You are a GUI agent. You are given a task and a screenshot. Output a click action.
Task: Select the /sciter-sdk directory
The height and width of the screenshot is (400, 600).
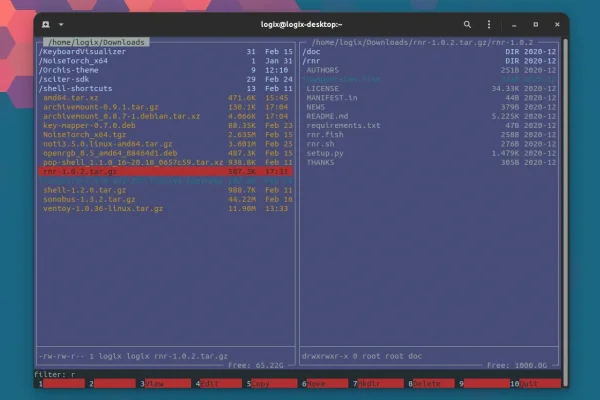coord(165,79)
